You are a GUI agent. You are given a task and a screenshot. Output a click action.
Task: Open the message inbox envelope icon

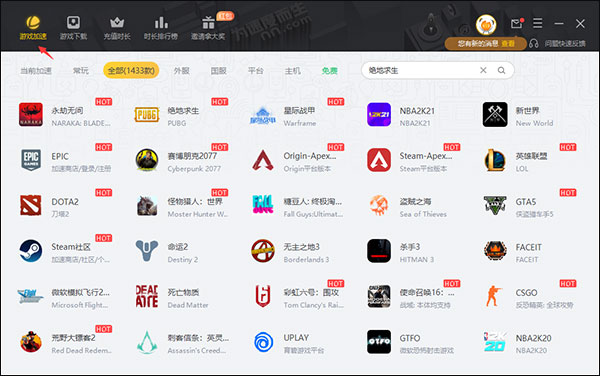tap(517, 23)
